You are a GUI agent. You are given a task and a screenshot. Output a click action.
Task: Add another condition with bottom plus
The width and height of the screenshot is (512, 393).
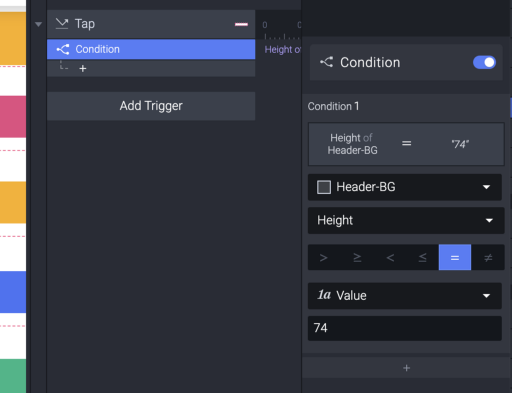(406, 368)
